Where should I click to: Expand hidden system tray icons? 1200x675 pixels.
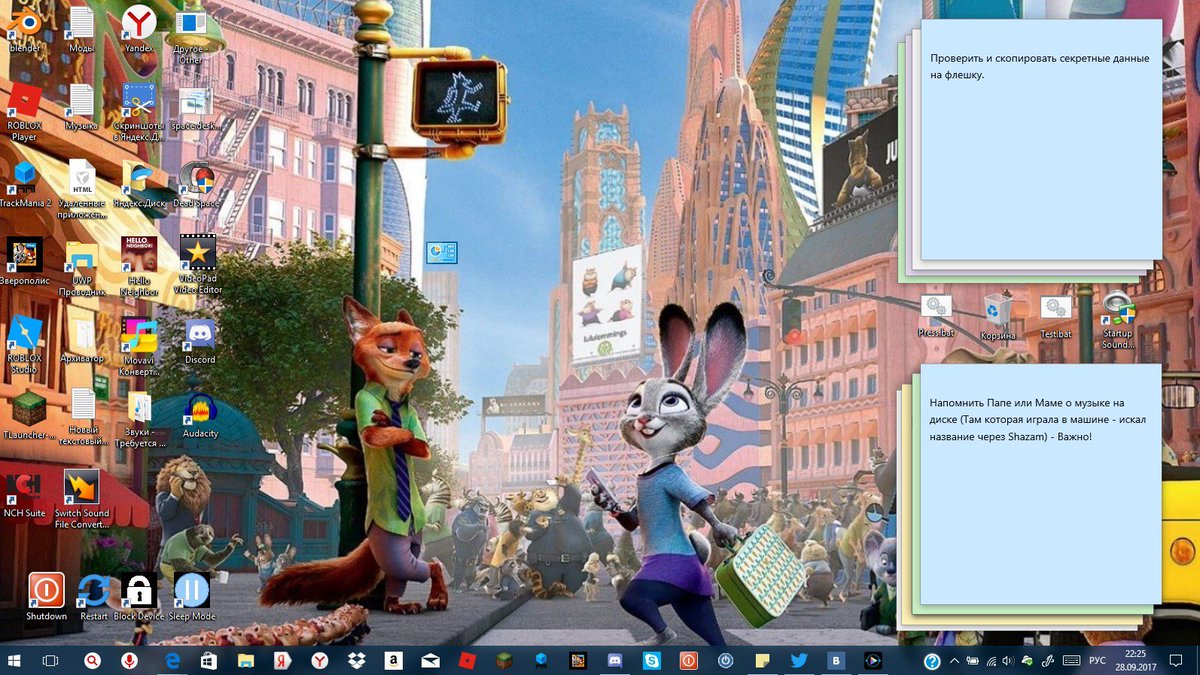(x=953, y=661)
